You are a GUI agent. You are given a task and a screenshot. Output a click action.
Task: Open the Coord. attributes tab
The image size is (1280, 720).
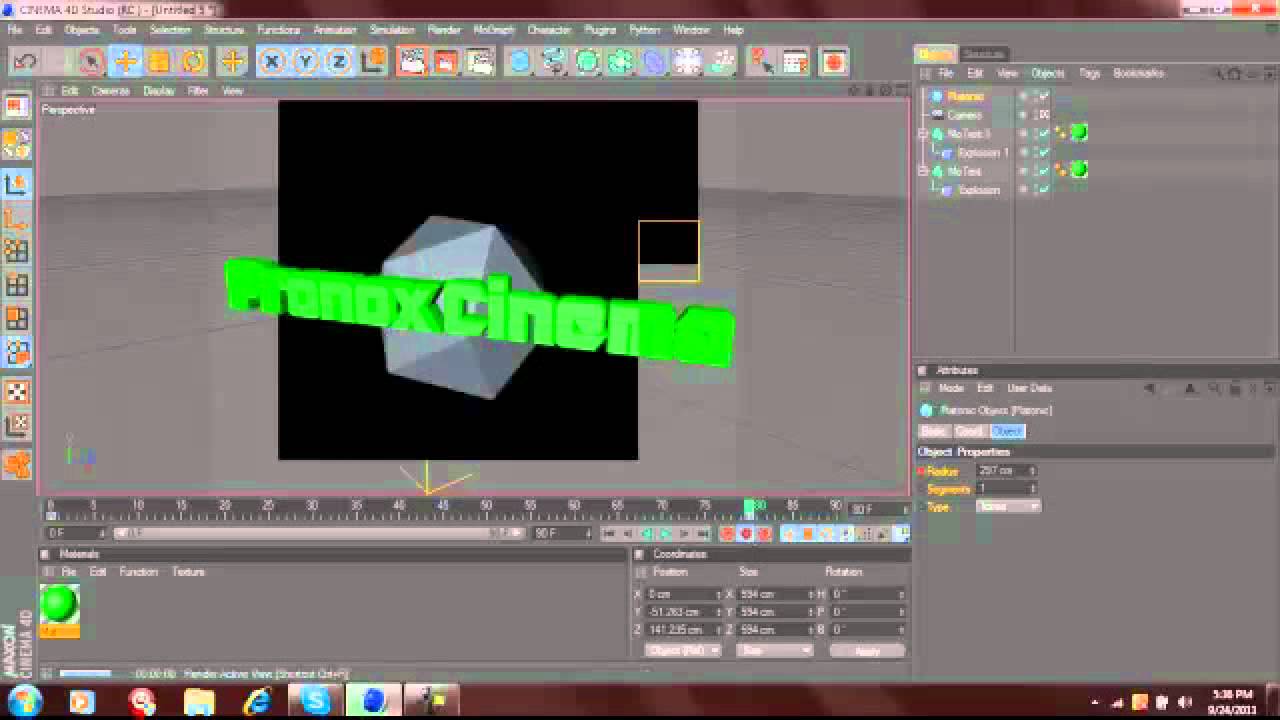tap(969, 431)
